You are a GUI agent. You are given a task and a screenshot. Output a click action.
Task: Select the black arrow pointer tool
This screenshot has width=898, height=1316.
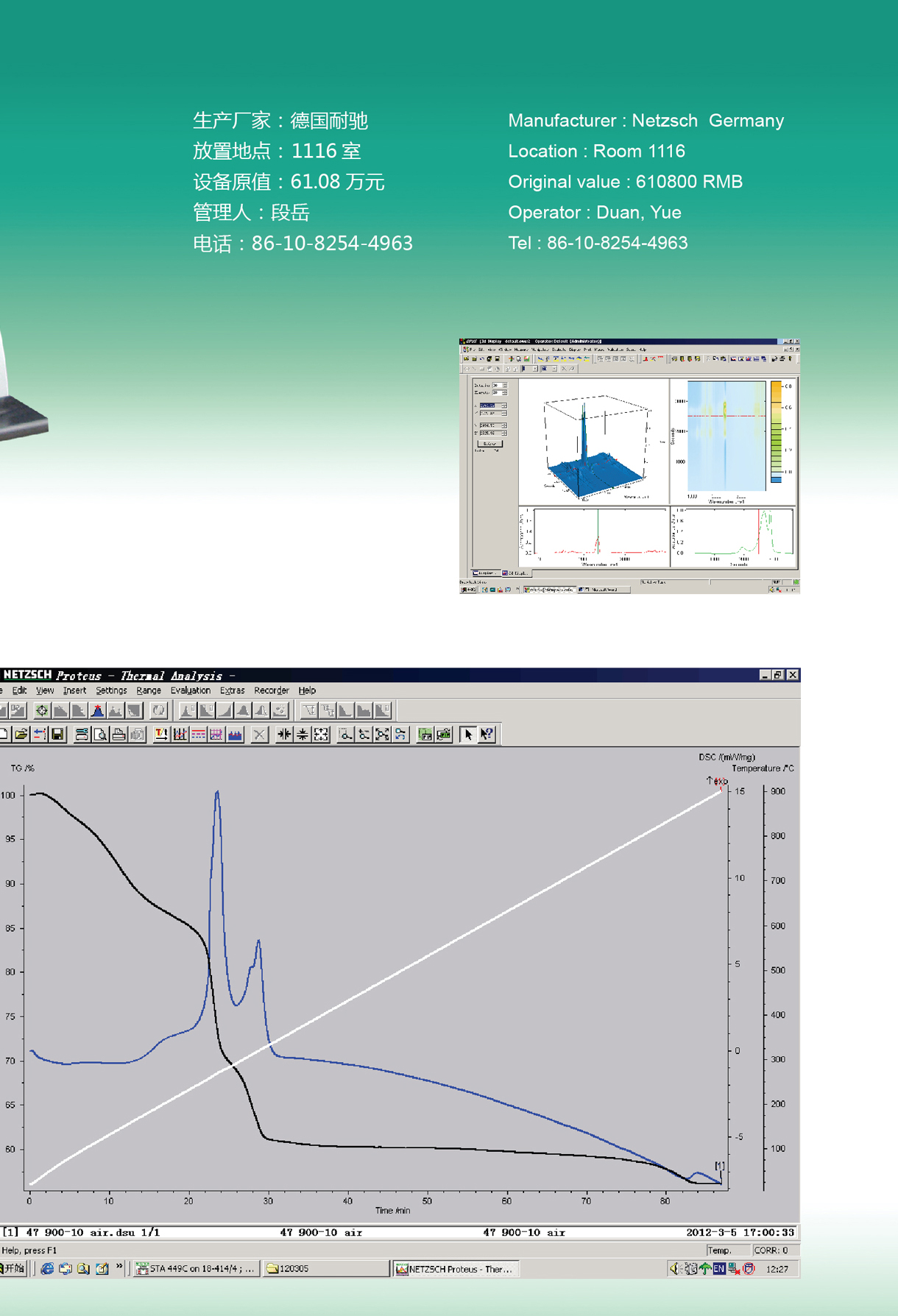(468, 734)
